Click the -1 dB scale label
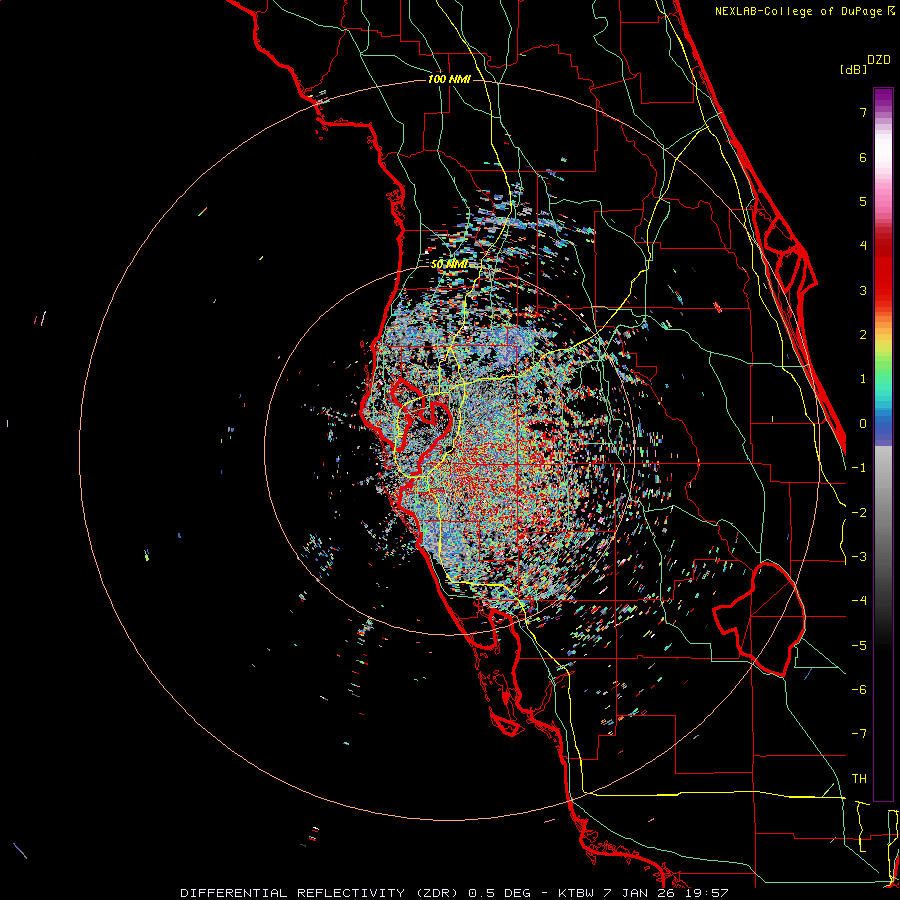900x900 pixels. click(859, 468)
